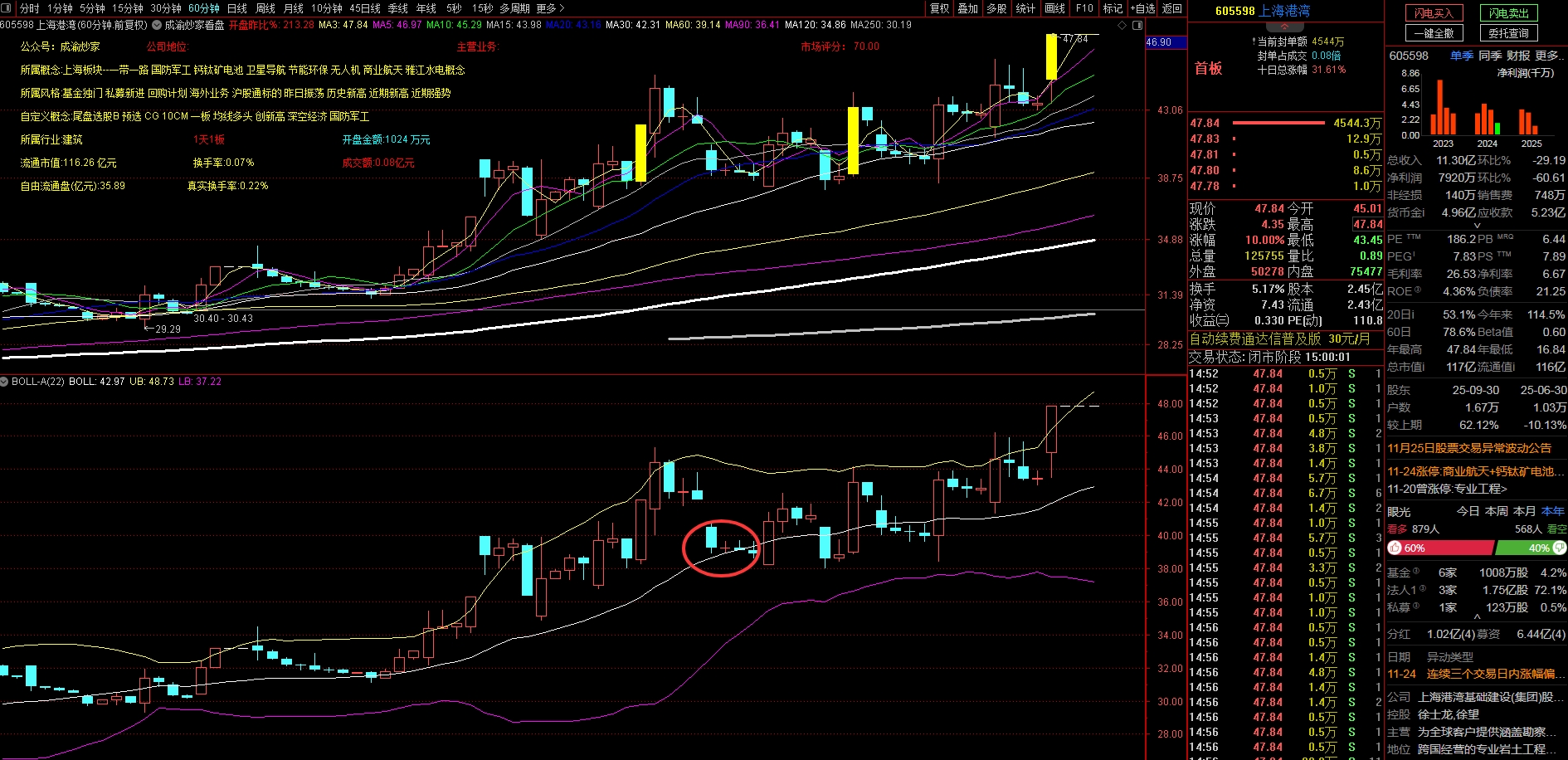This screenshot has width=1568, height=760.
Task: Select the 30分钟 period tab
Action: [x=166, y=8]
